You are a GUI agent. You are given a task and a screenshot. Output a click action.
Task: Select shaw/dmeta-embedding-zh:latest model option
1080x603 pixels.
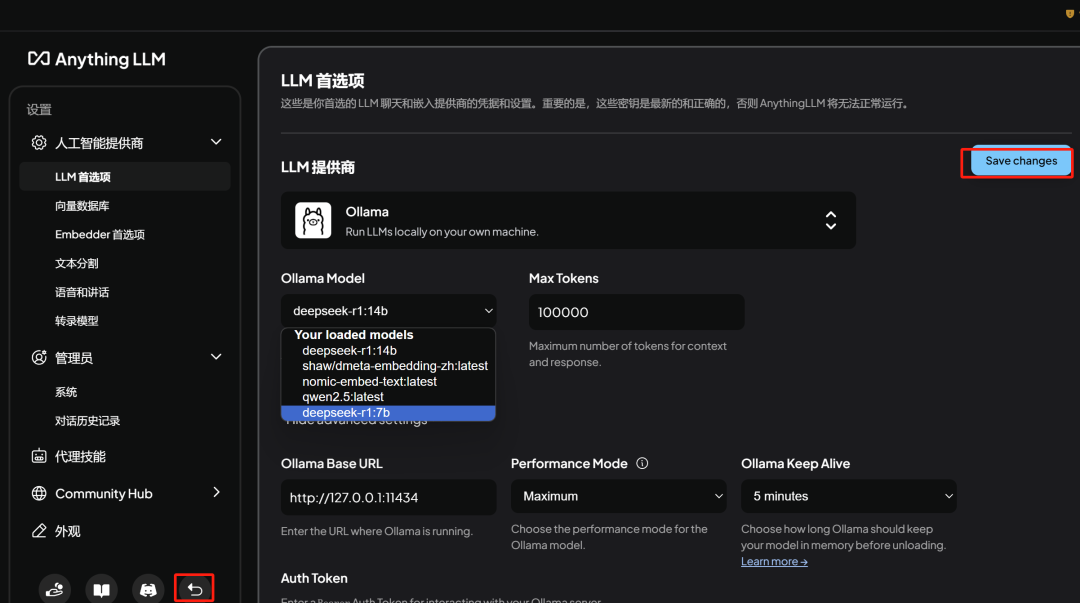click(388, 366)
